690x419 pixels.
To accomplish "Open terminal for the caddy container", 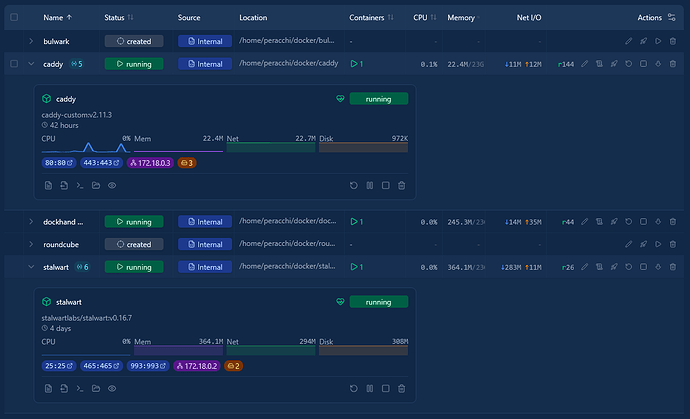I will (80, 185).
